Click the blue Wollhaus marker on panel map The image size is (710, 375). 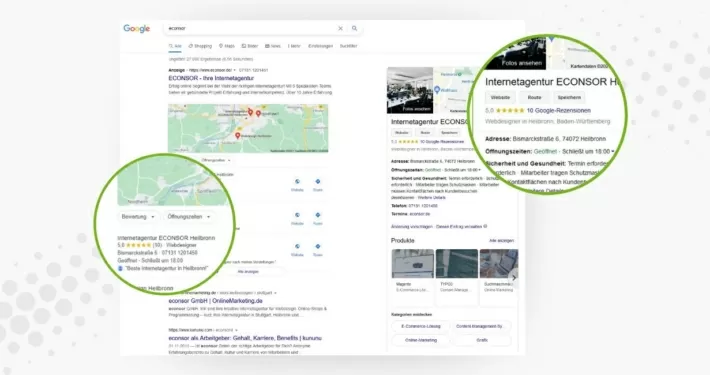[437, 90]
